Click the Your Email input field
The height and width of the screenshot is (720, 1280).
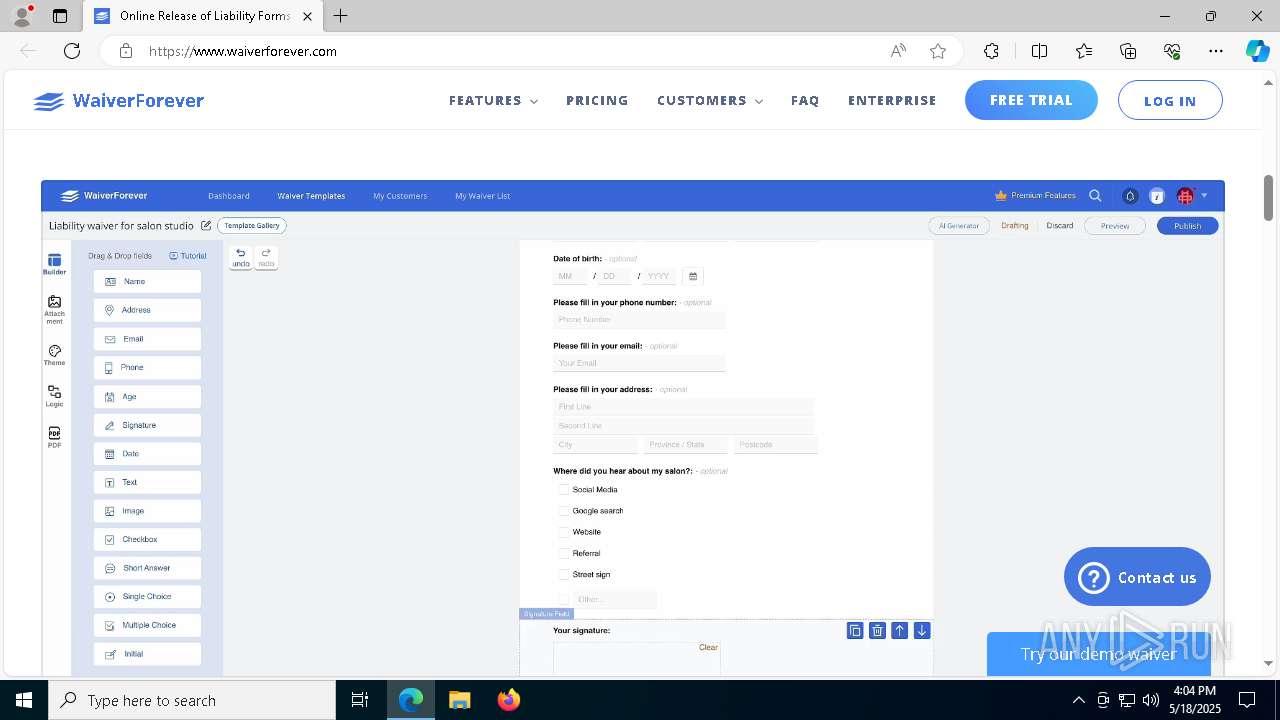click(639, 363)
